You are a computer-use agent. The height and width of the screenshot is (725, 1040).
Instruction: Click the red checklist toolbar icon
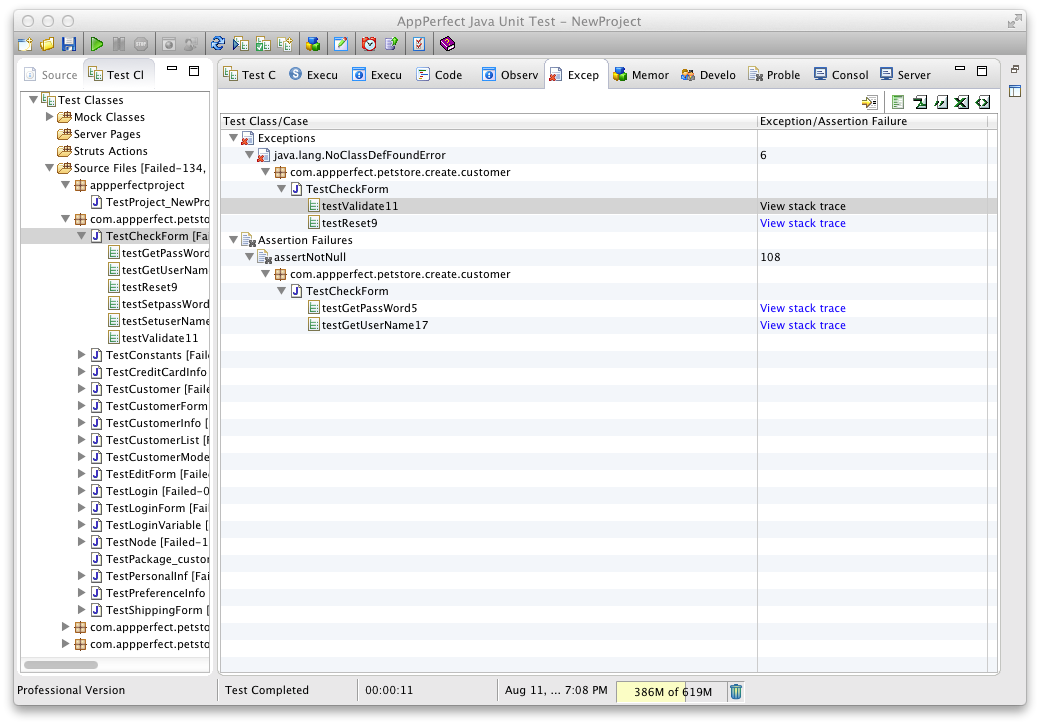[x=419, y=44]
